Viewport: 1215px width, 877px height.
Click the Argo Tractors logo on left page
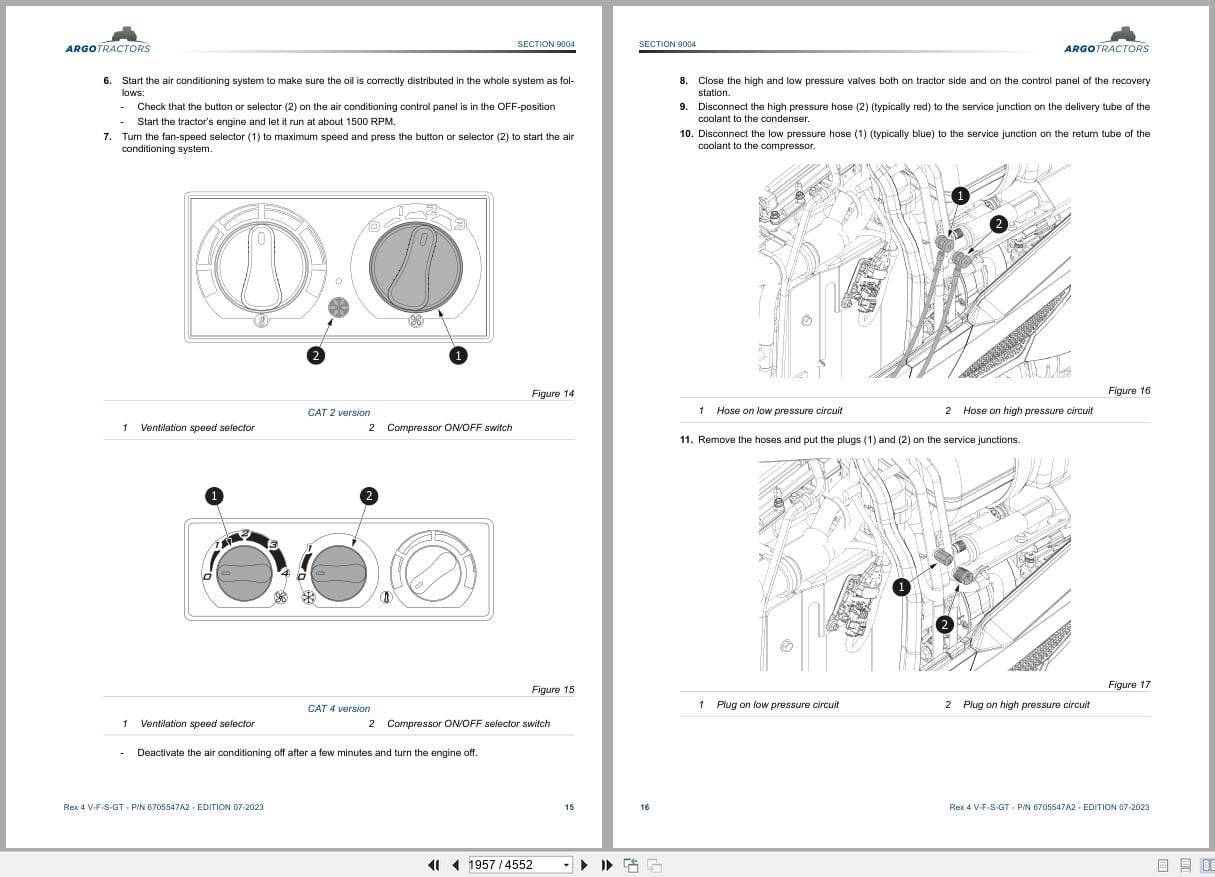[x=108, y=40]
